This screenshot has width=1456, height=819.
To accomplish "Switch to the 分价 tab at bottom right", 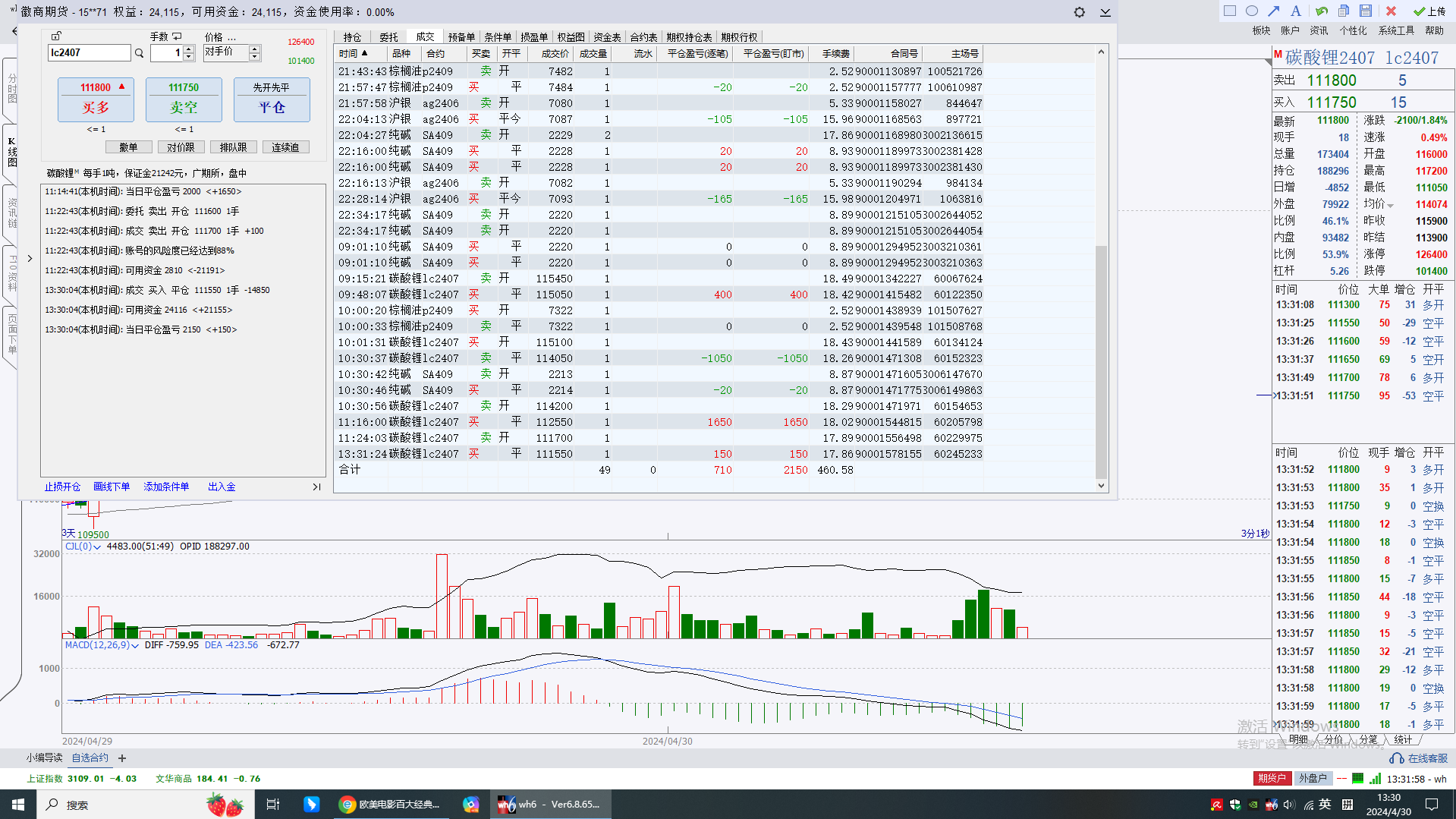I will 1334,739.
